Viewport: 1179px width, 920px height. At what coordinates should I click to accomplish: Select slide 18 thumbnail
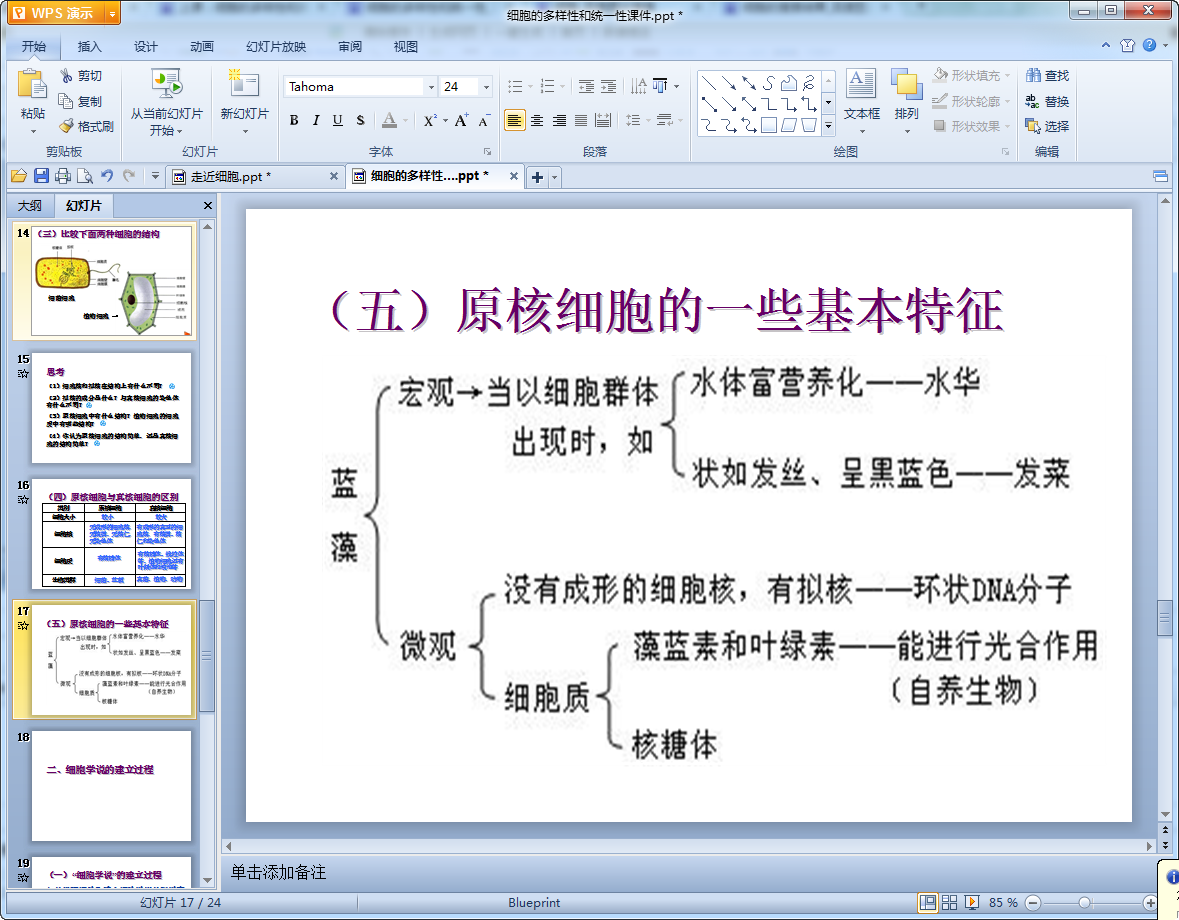tap(111, 785)
